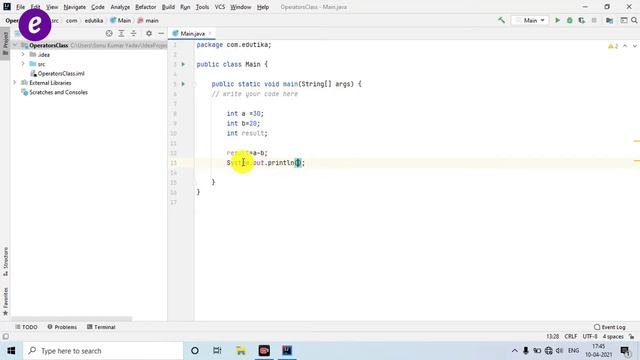Open the Navigate menu
The width and height of the screenshot is (640, 360).
point(75,7)
